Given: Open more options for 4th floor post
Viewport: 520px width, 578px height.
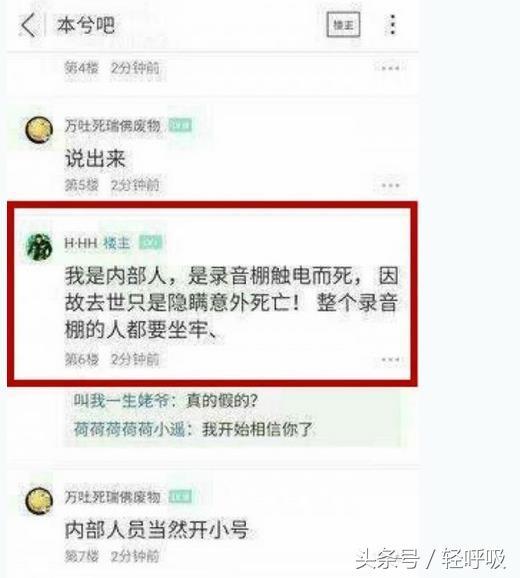Looking at the screenshot, I should pos(390,68).
